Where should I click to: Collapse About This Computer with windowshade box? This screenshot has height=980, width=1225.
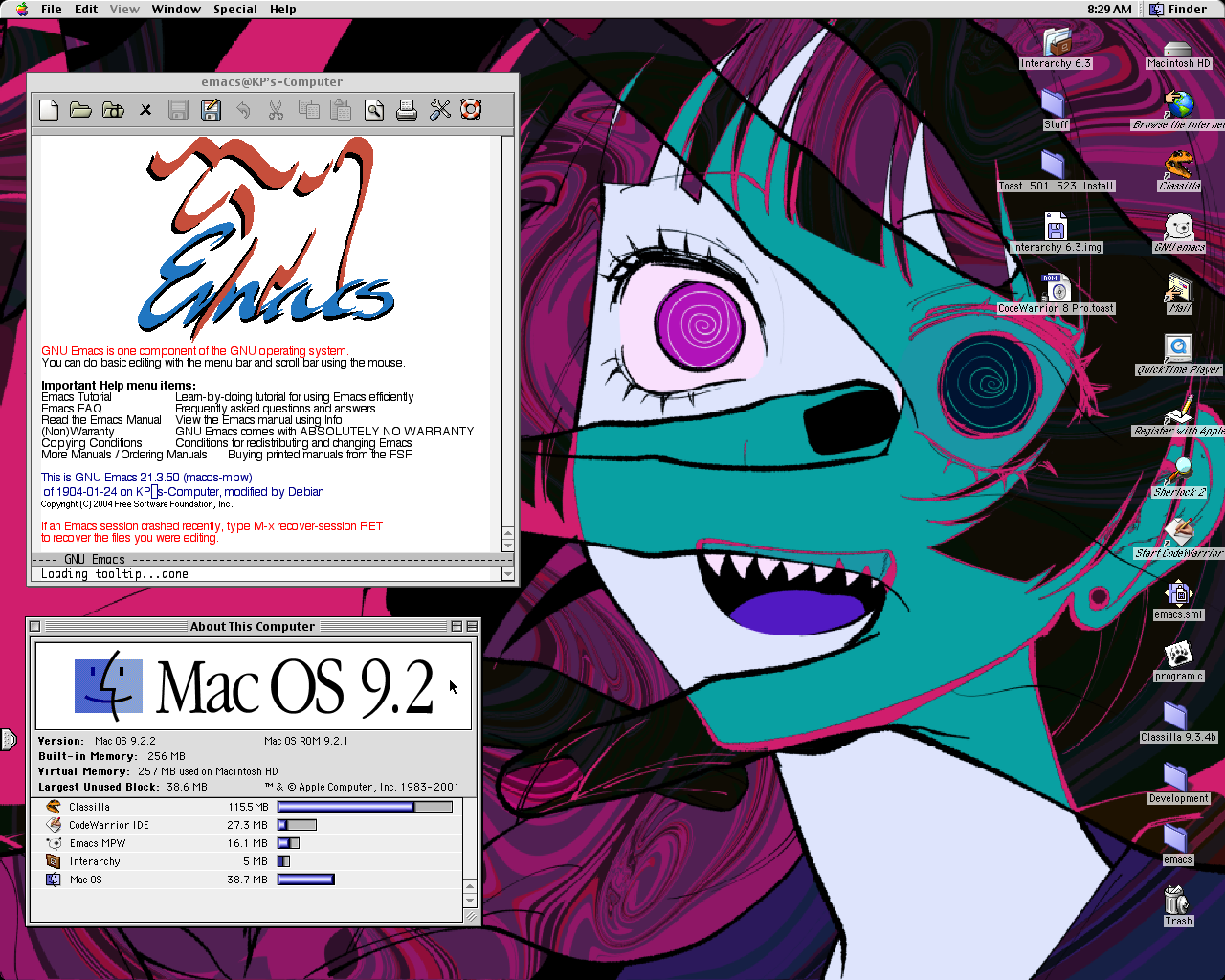472,626
